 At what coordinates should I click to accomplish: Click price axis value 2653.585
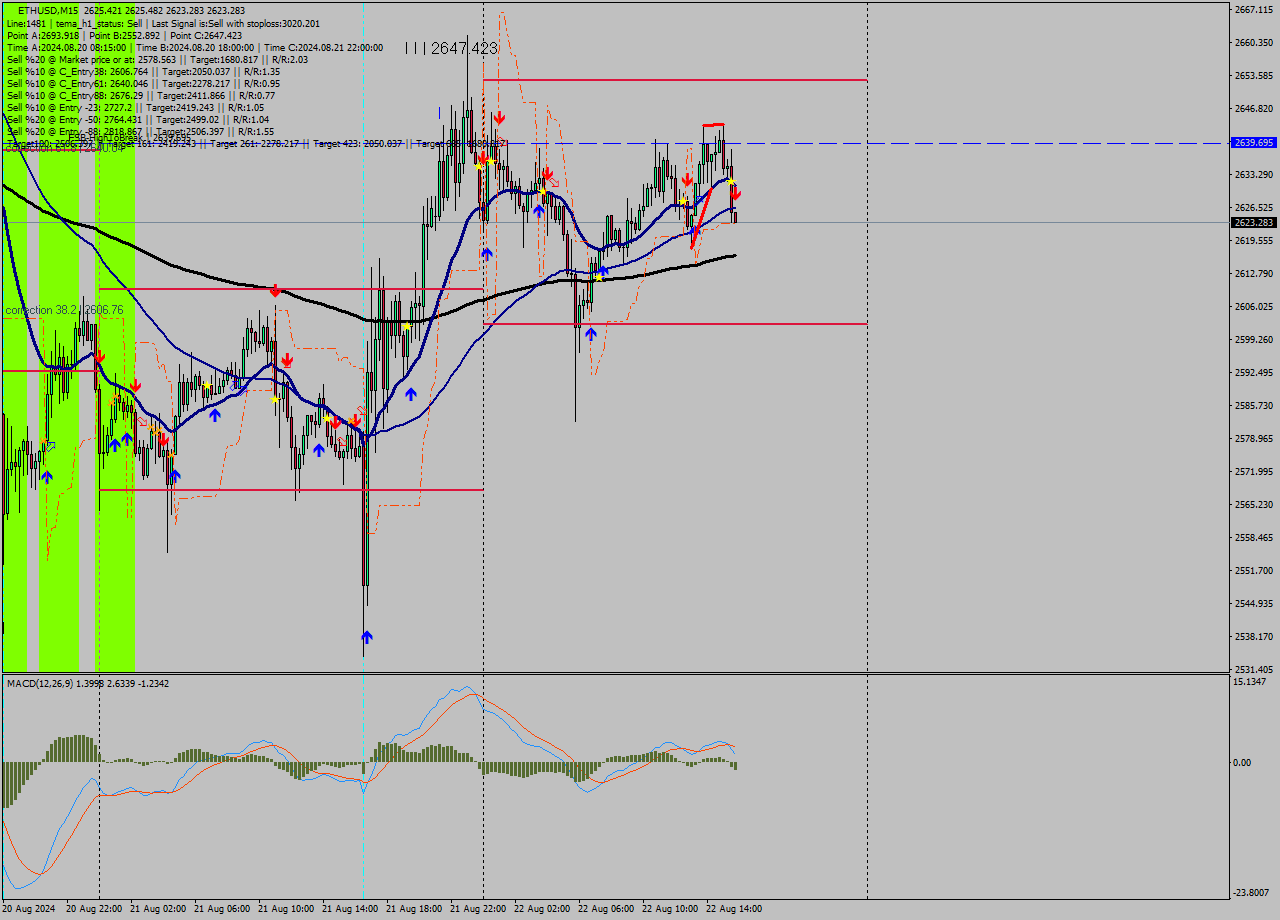coord(1253,76)
